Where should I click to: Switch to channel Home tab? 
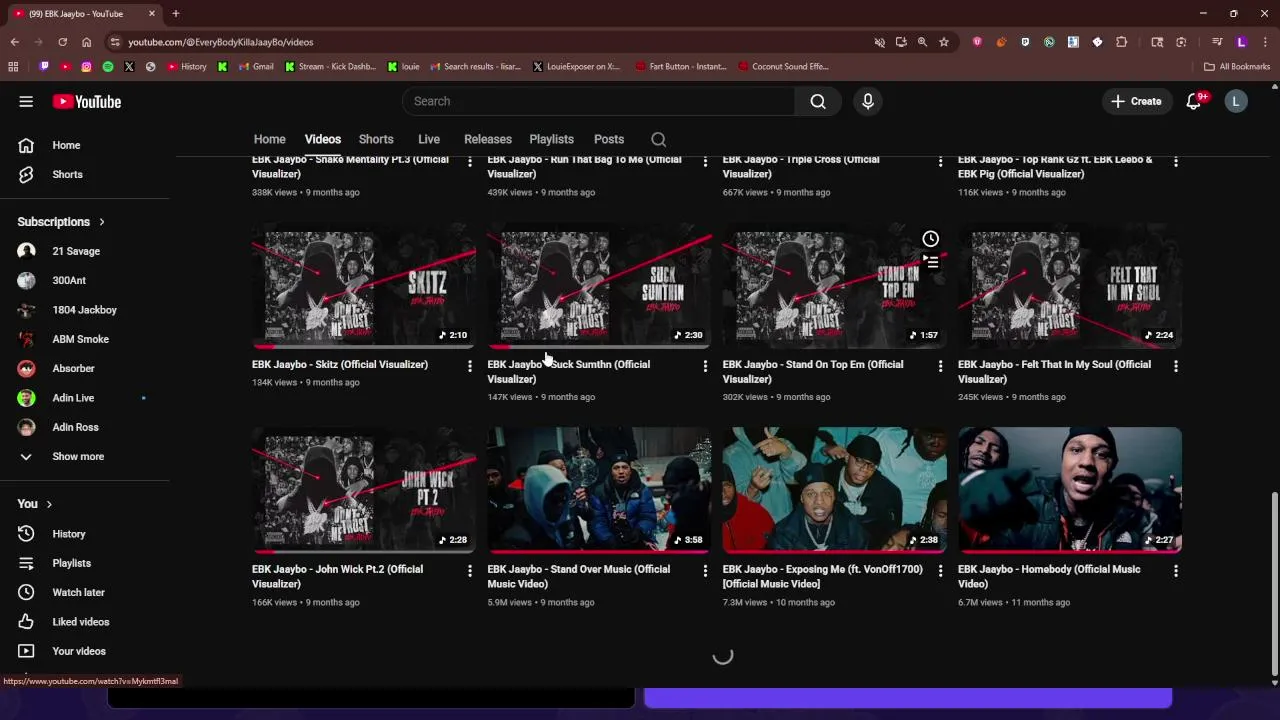pos(269,139)
